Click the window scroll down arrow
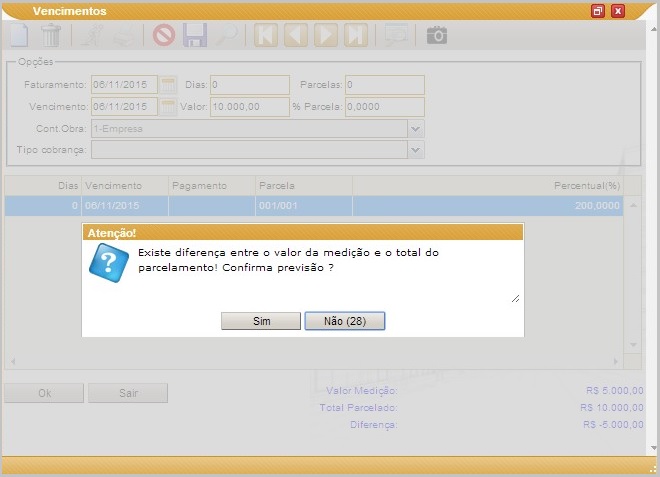This screenshot has height=477, width=660. click(x=654, y=448)
